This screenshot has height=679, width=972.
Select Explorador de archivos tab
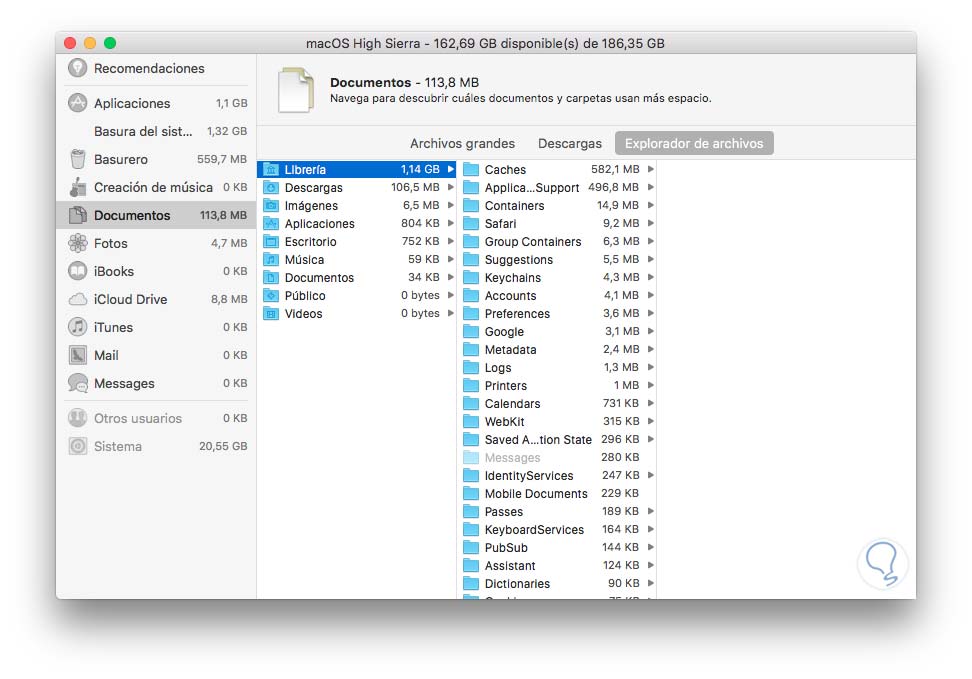click(694, 143)
